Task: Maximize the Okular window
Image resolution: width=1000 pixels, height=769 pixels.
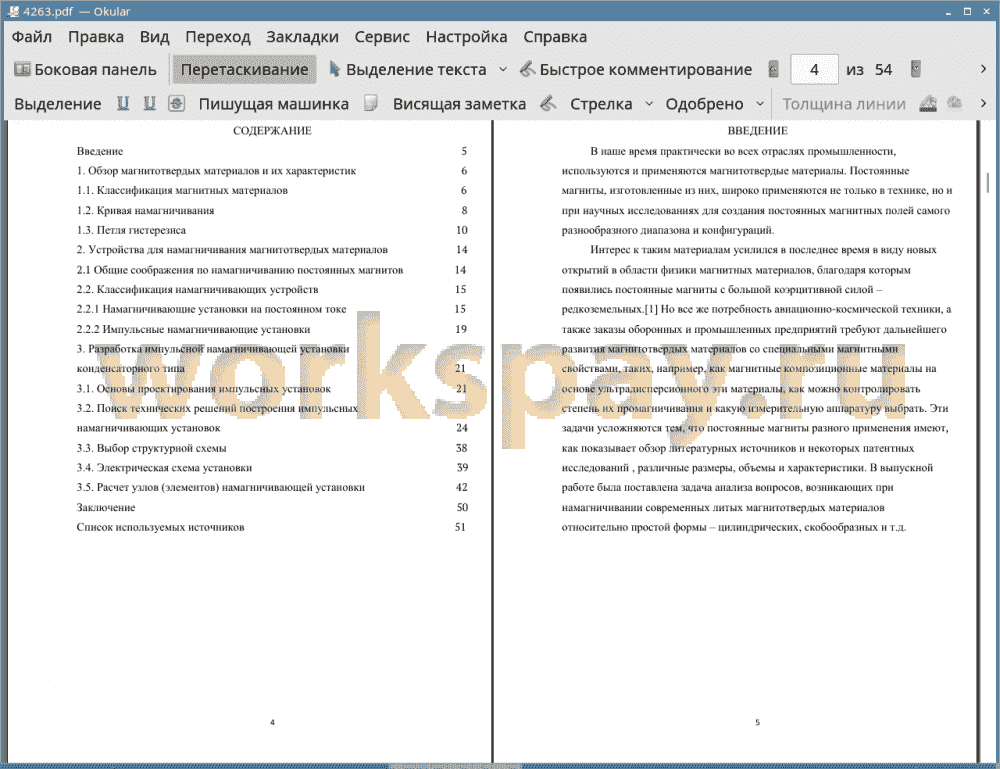Action: click(967, 11)
